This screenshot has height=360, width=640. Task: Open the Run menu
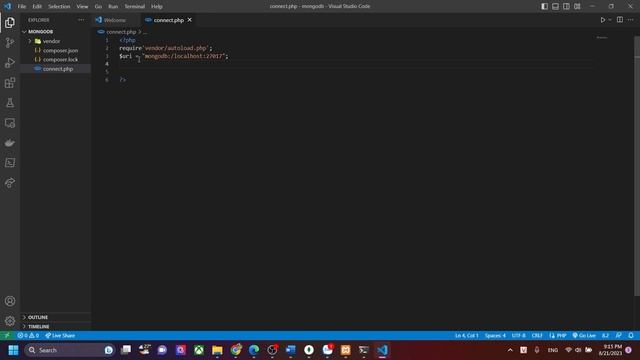click(113, 7)
